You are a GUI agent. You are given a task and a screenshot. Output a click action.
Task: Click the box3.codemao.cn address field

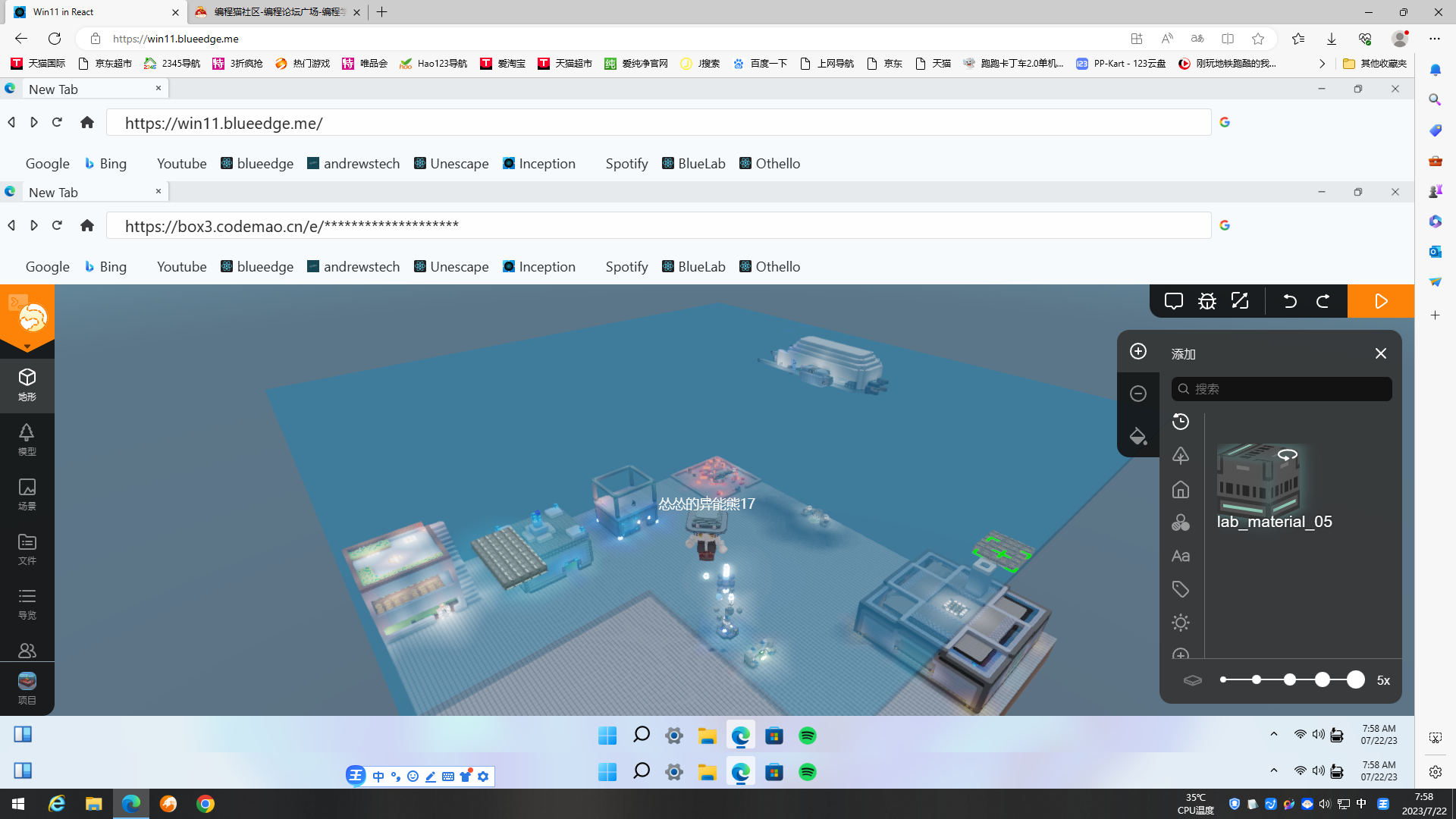coord(658,225)
